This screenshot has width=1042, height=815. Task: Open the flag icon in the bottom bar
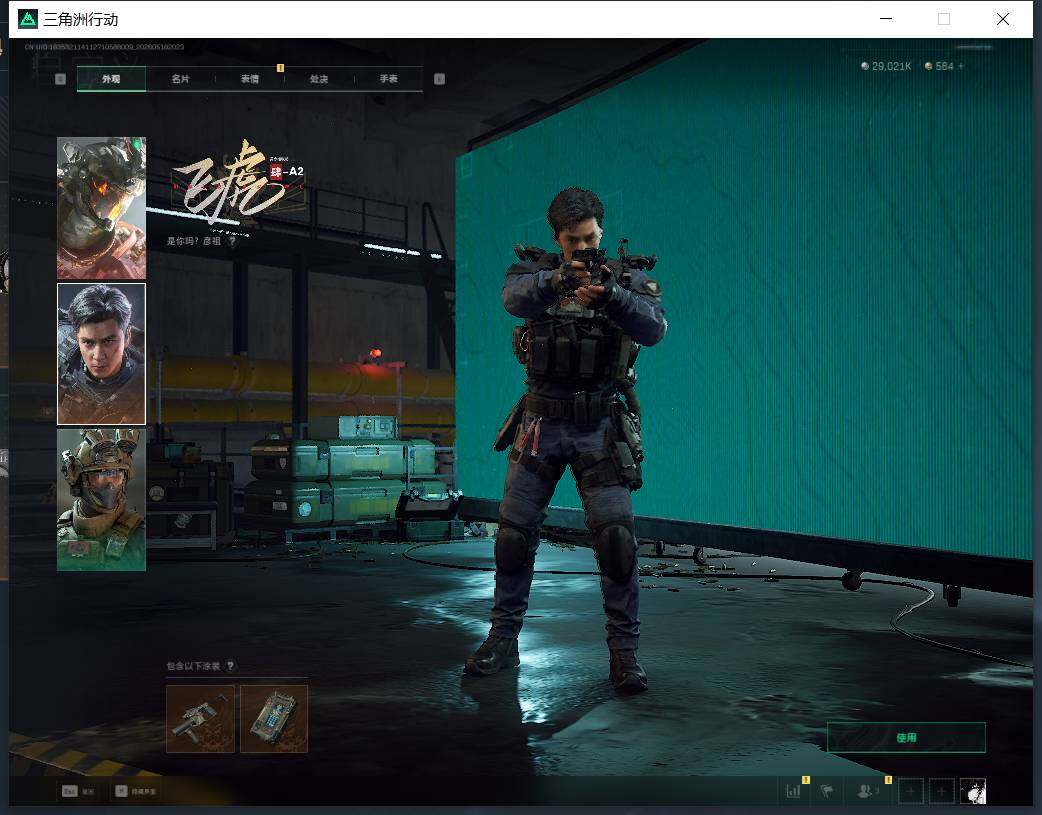pyautogui.click(x=827, y=791)
